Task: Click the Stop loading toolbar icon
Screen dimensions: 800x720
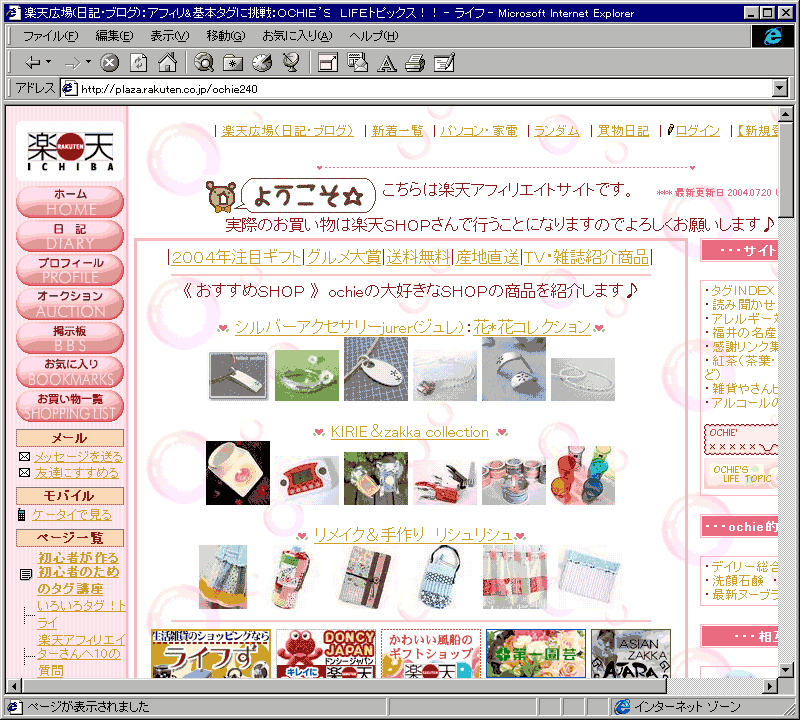Action: [x=109, y=63]
